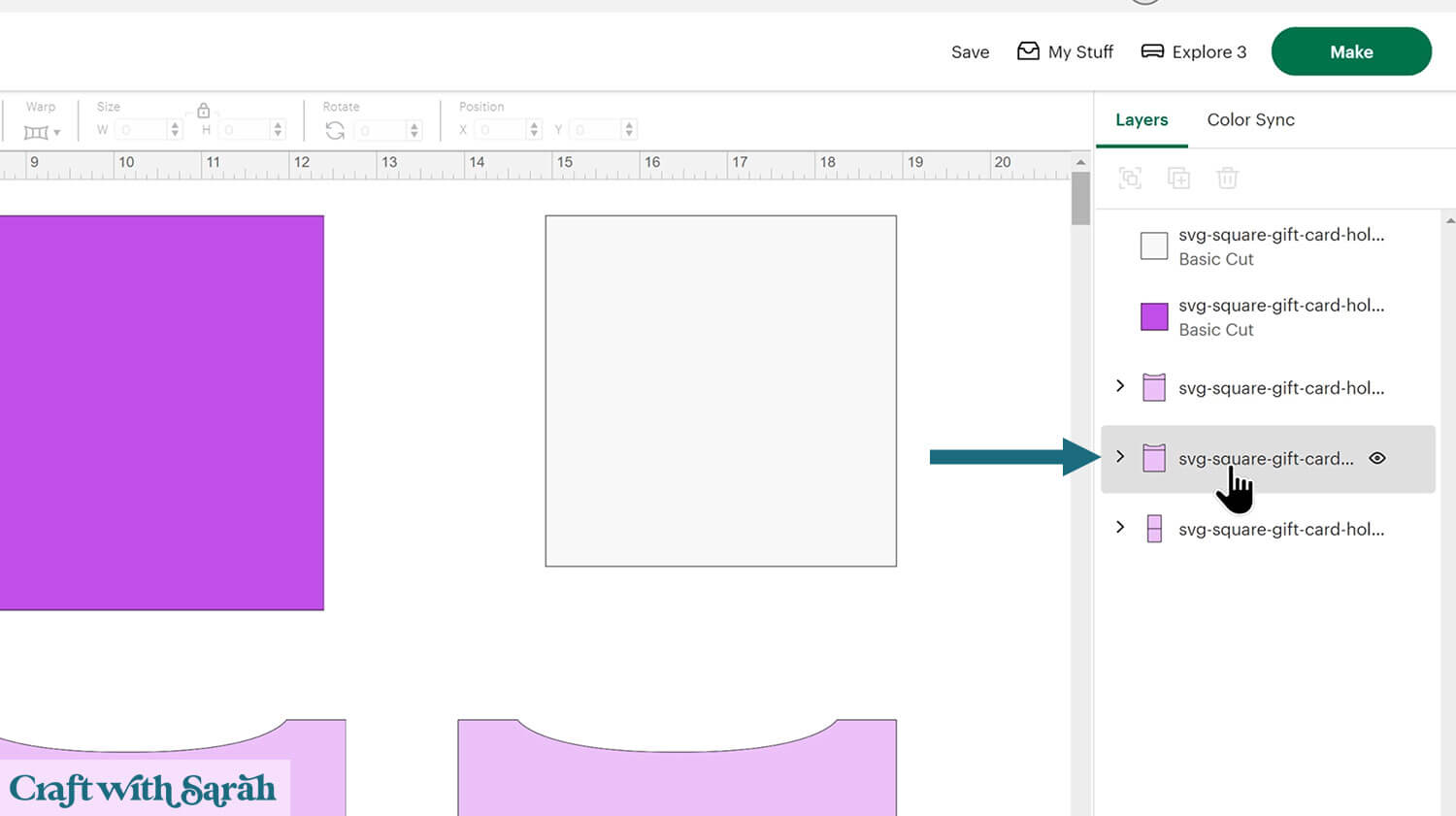Click the Rotate circular arrows icon
Viewport: 1456px width, 816px height.
pyautogui.click(x=336, y=130)
